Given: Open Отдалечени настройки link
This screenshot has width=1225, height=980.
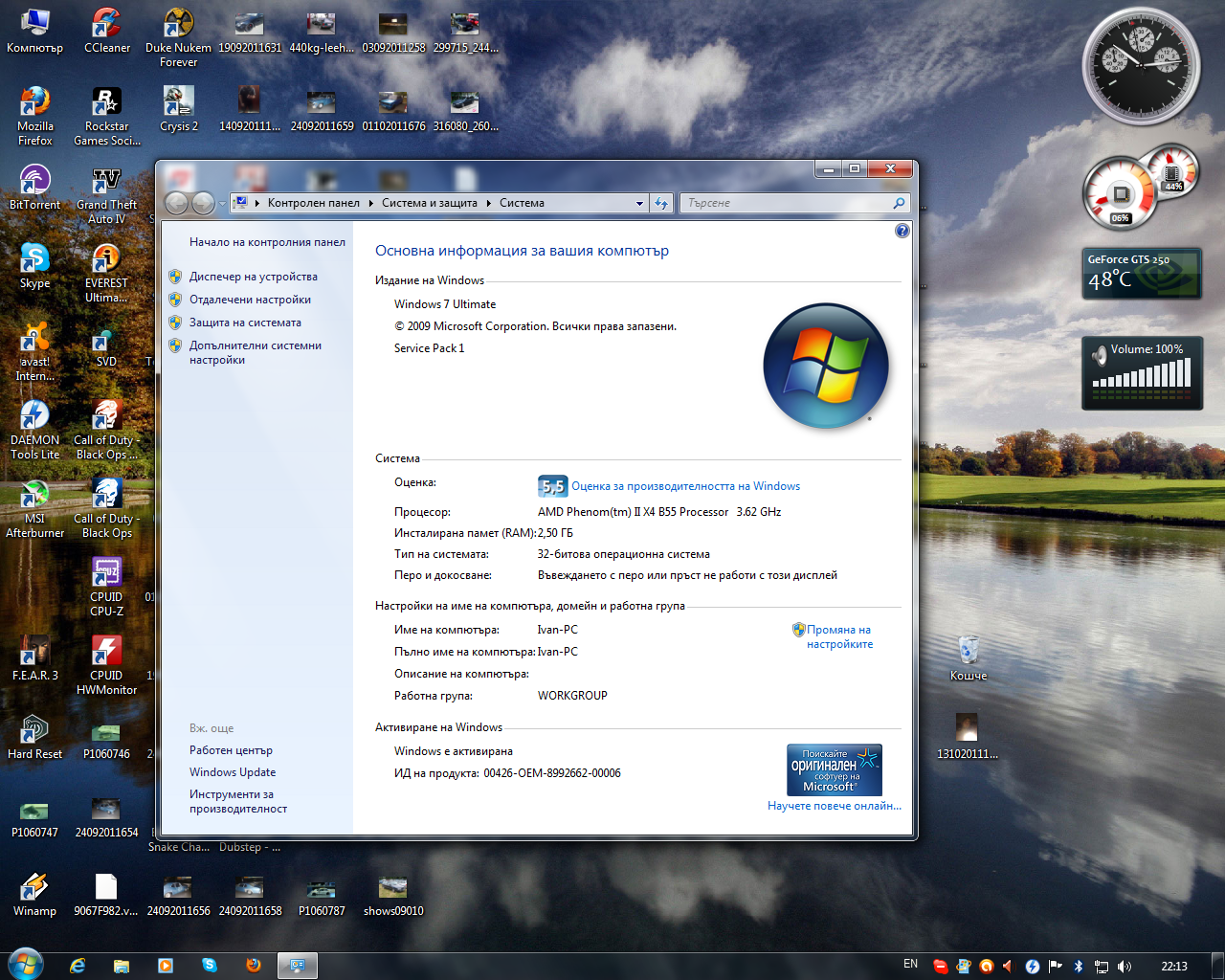Looking at the screenshot, I should pyautogui.click(x=250, y=300).
